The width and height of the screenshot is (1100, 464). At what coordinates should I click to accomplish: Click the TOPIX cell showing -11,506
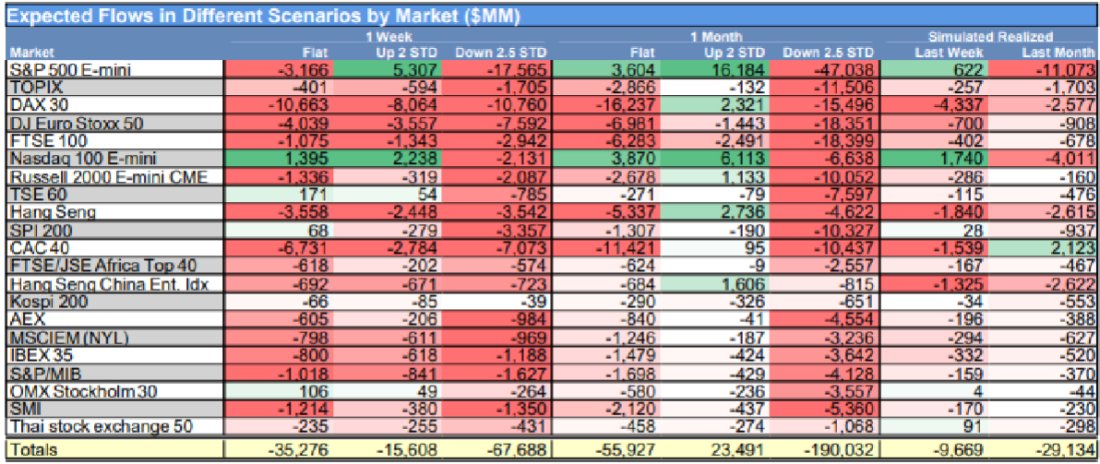click(824, 86)
